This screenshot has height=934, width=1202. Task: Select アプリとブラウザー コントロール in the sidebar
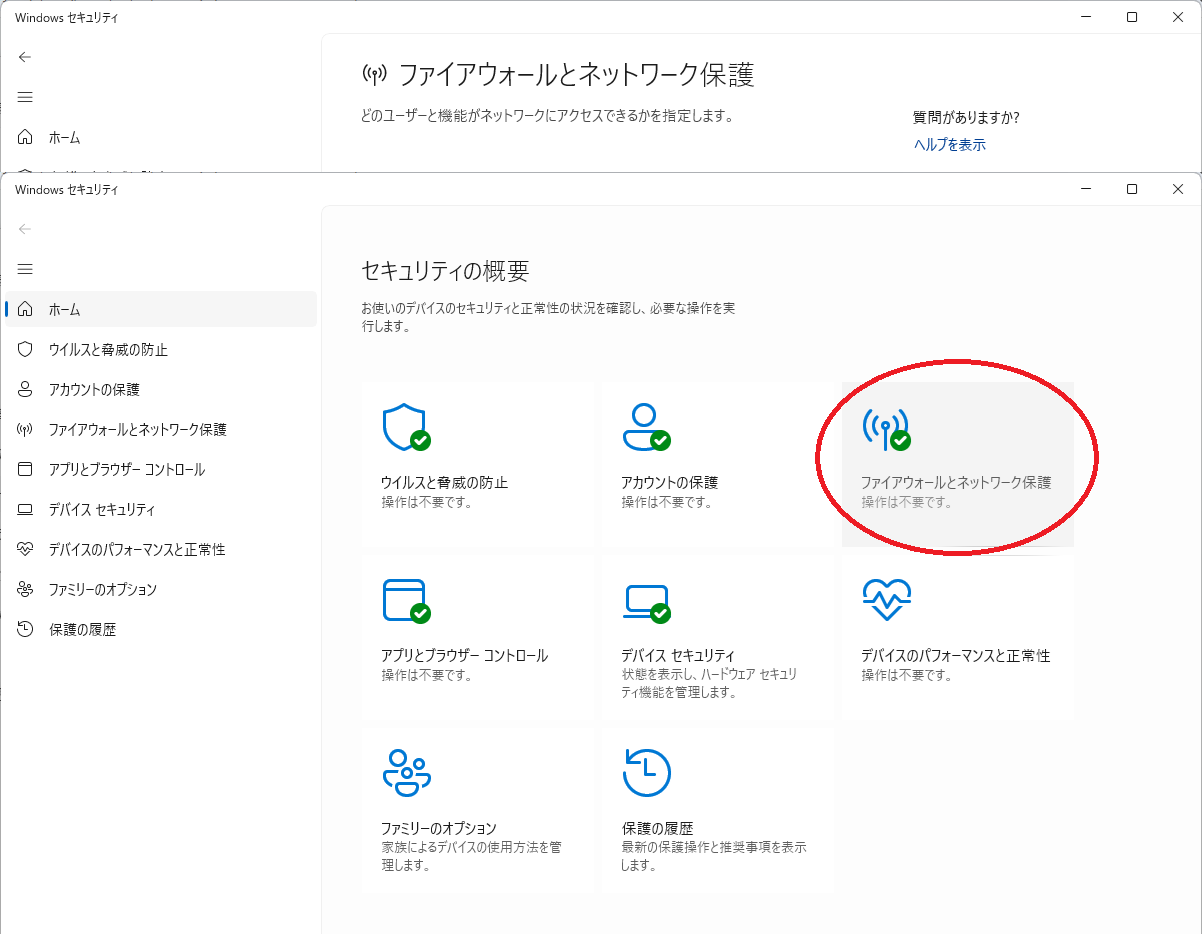click(x=161, y=470)
